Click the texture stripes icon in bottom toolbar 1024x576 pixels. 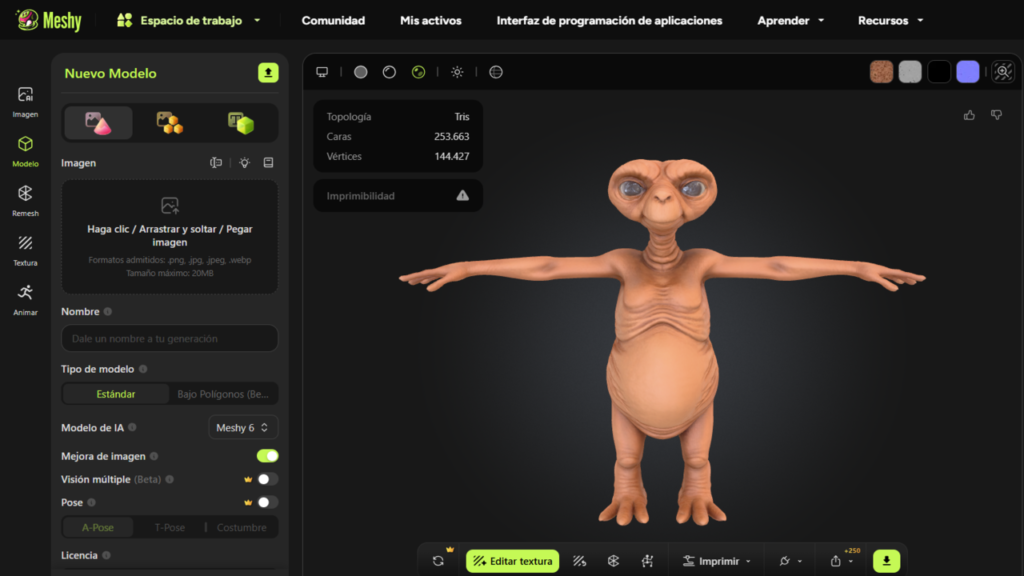coord(580,561)
